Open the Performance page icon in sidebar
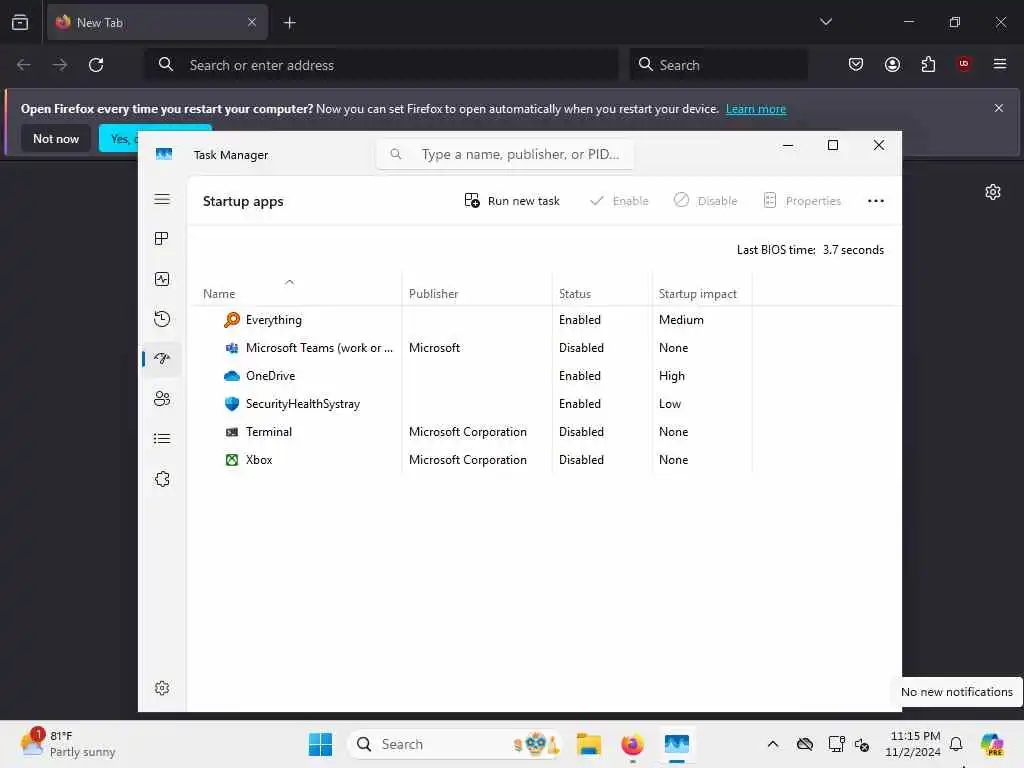The image size is (1024, 768). click(x=162, y=279)
